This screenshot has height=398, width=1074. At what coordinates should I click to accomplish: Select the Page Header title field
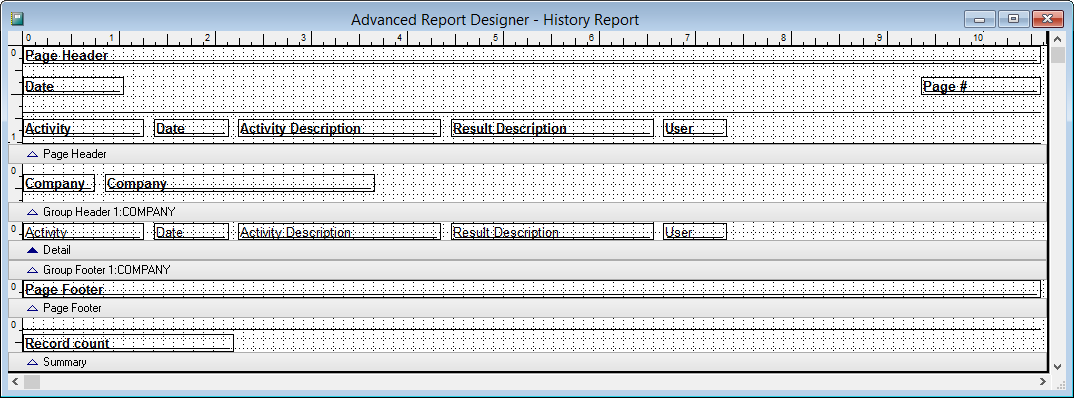[532, 55]
